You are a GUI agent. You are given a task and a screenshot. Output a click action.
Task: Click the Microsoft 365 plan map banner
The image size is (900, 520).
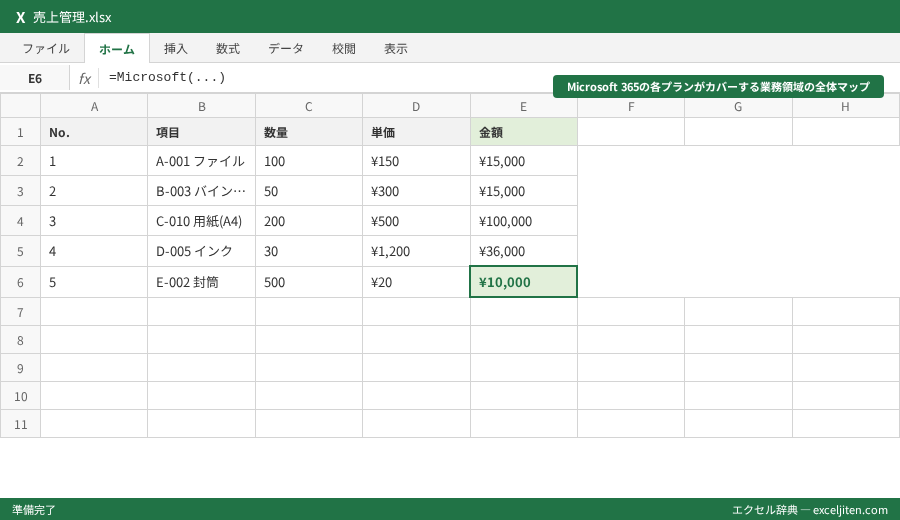coord(718,87)
